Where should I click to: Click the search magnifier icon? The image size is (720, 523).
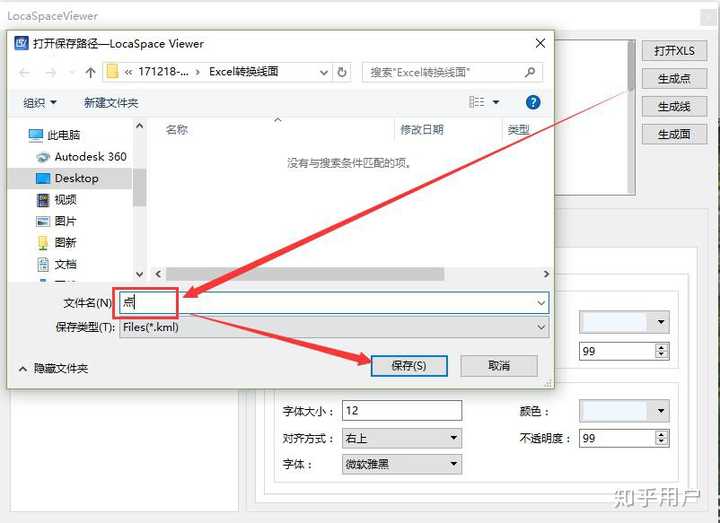530,72
